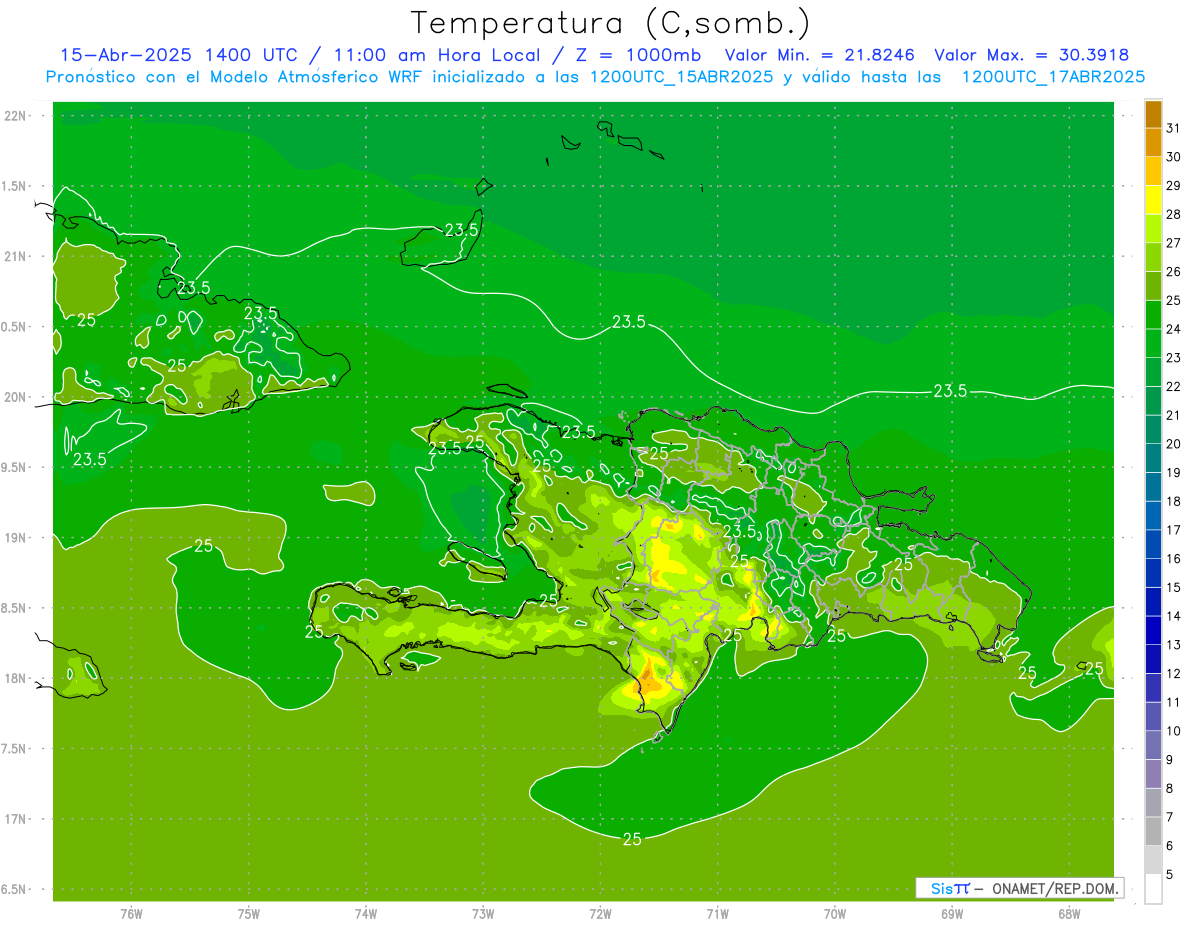Click valid-until time "1200UTC_17ABR2025"
The height and width of the screenshot is (927, 1200).
[1053, 77]
